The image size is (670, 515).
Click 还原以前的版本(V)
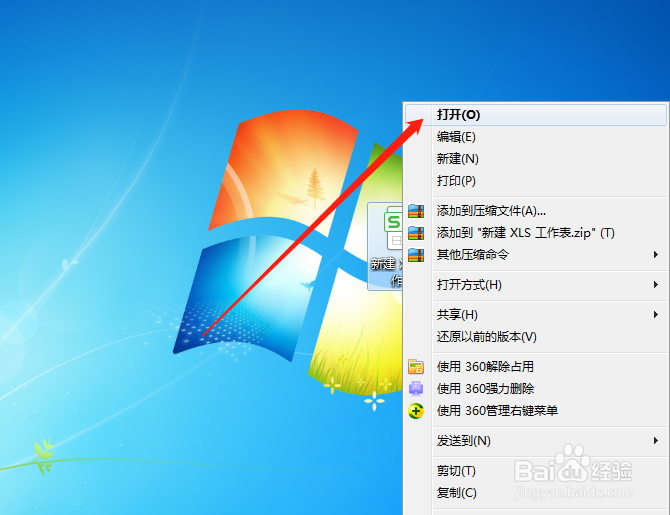coord(535,337)
